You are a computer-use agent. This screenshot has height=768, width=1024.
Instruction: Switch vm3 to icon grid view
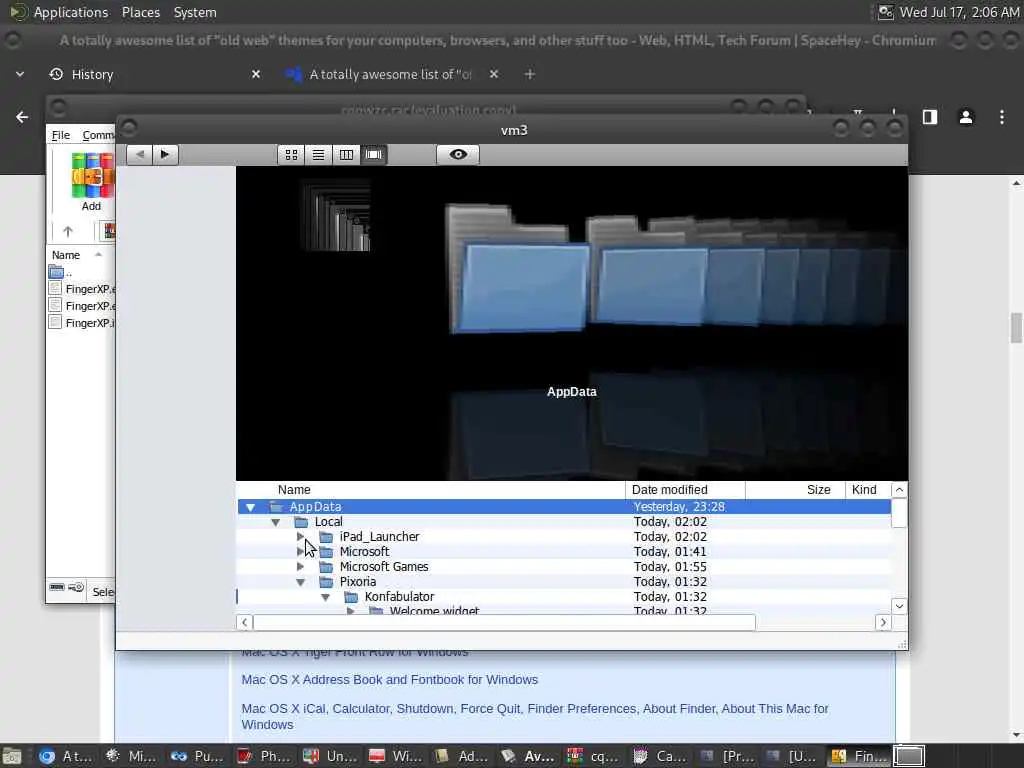291,155
